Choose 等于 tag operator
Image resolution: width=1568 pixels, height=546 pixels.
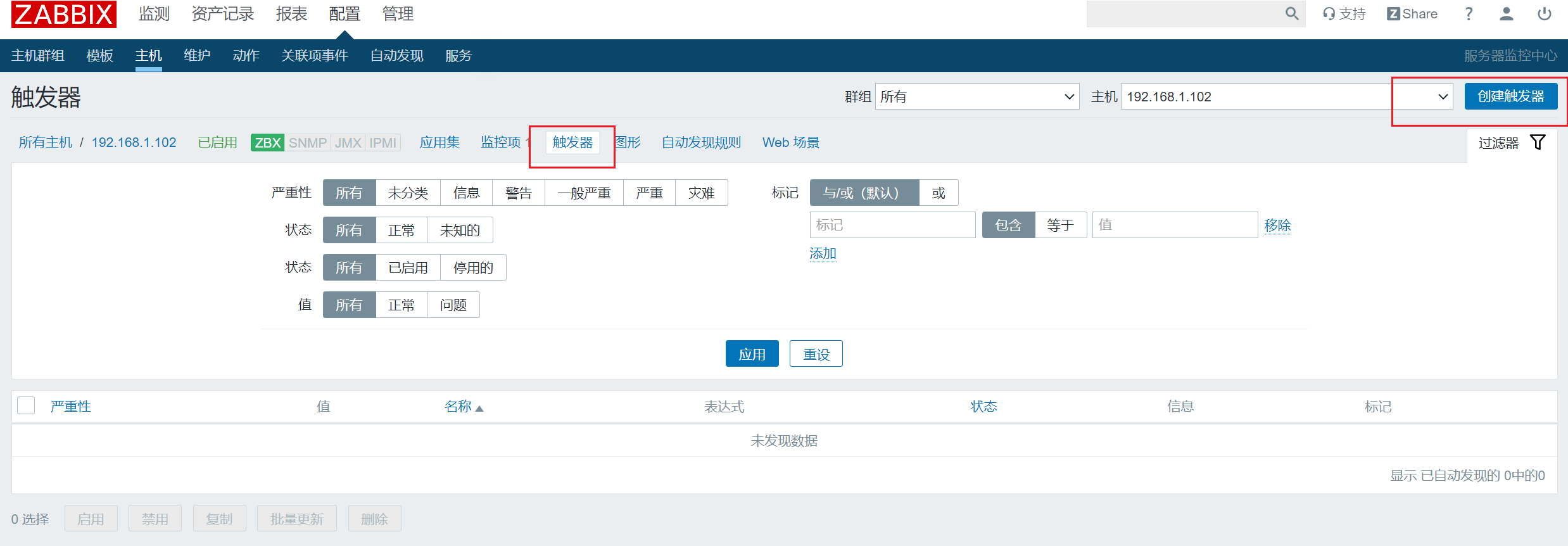coord(1061,225)
